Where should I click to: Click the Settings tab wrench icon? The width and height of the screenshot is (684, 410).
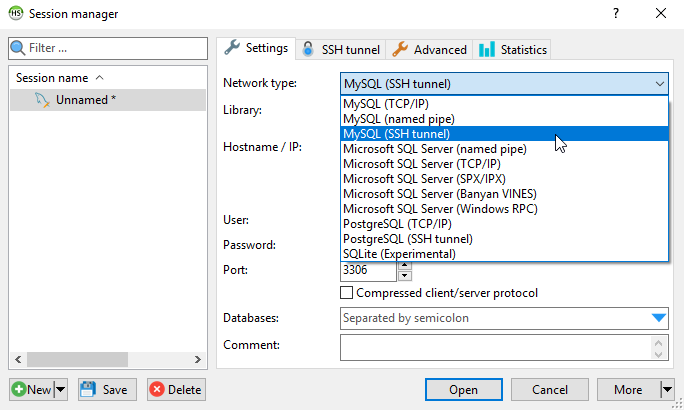tap(232, 48)
